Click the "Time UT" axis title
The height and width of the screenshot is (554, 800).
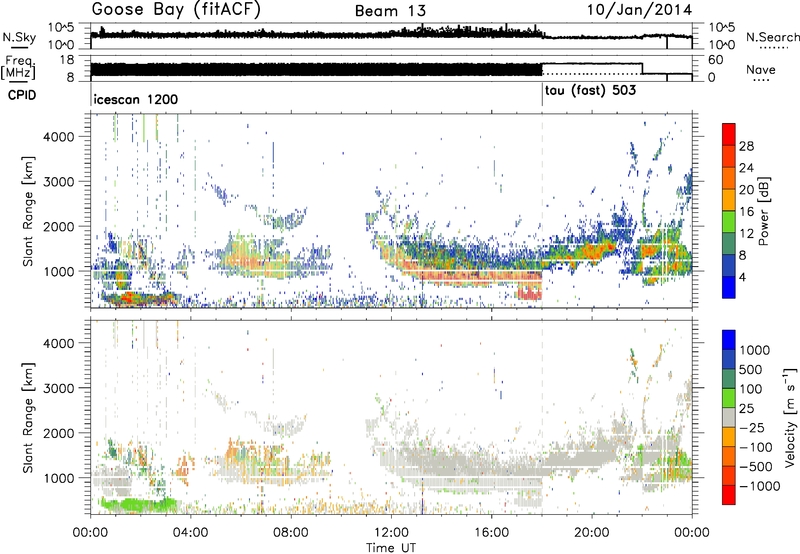pos(391,548)
